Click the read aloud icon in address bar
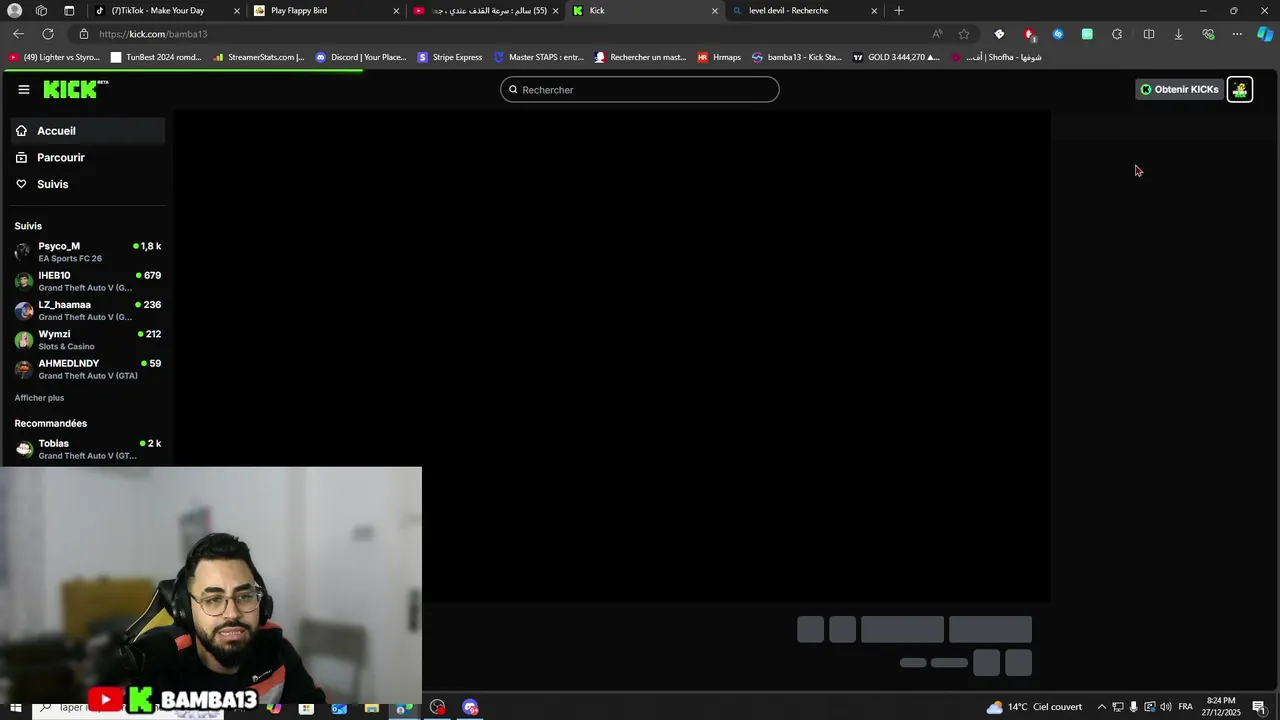This screenshot has height=720, width=1280. click(937, 34)
